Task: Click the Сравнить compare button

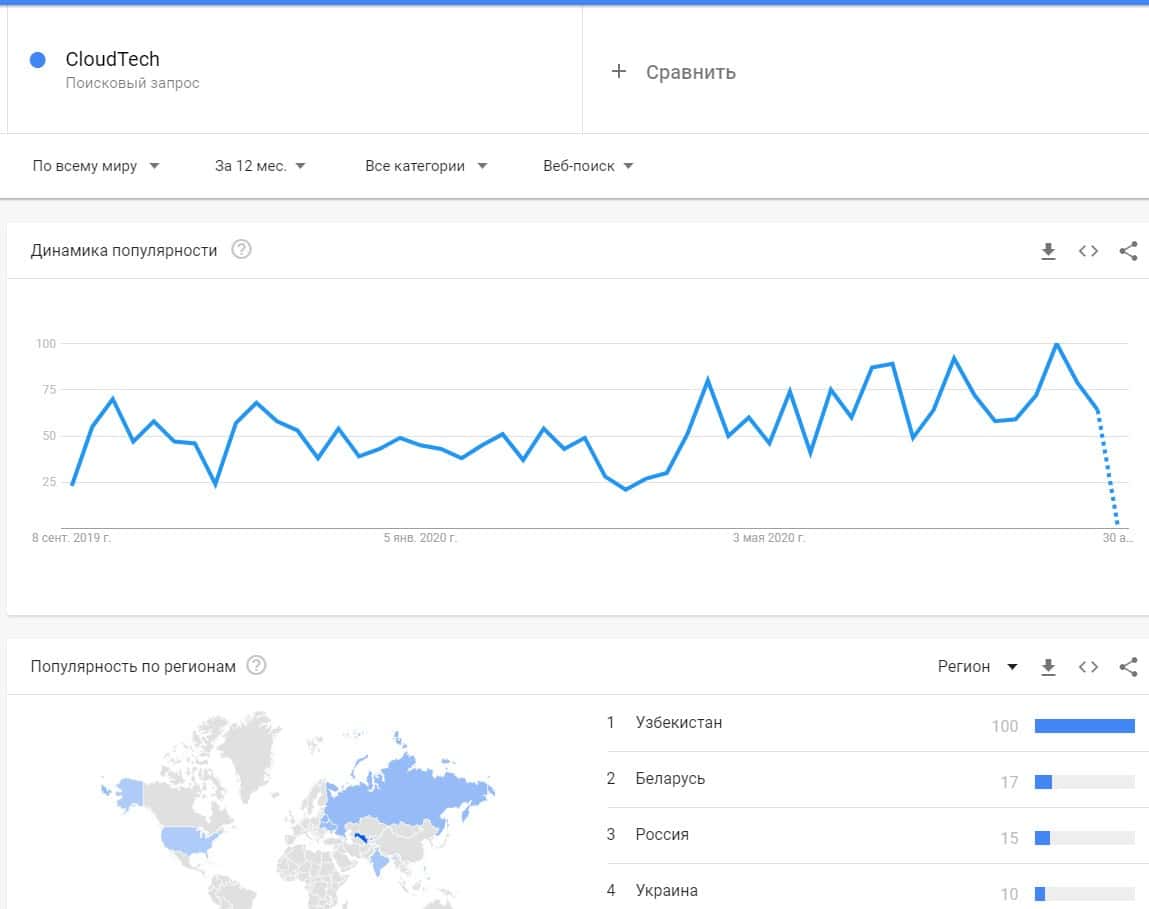Action: click(690, 72)
